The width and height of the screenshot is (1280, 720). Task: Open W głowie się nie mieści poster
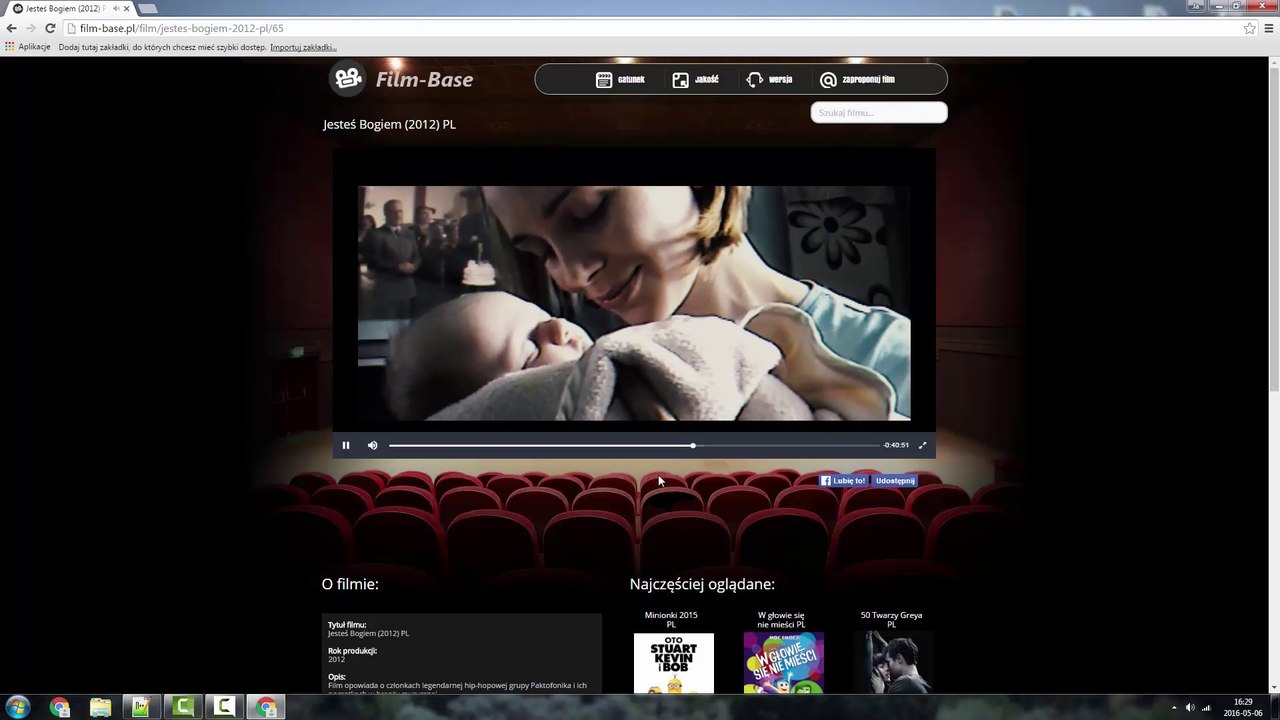(783, 663)
